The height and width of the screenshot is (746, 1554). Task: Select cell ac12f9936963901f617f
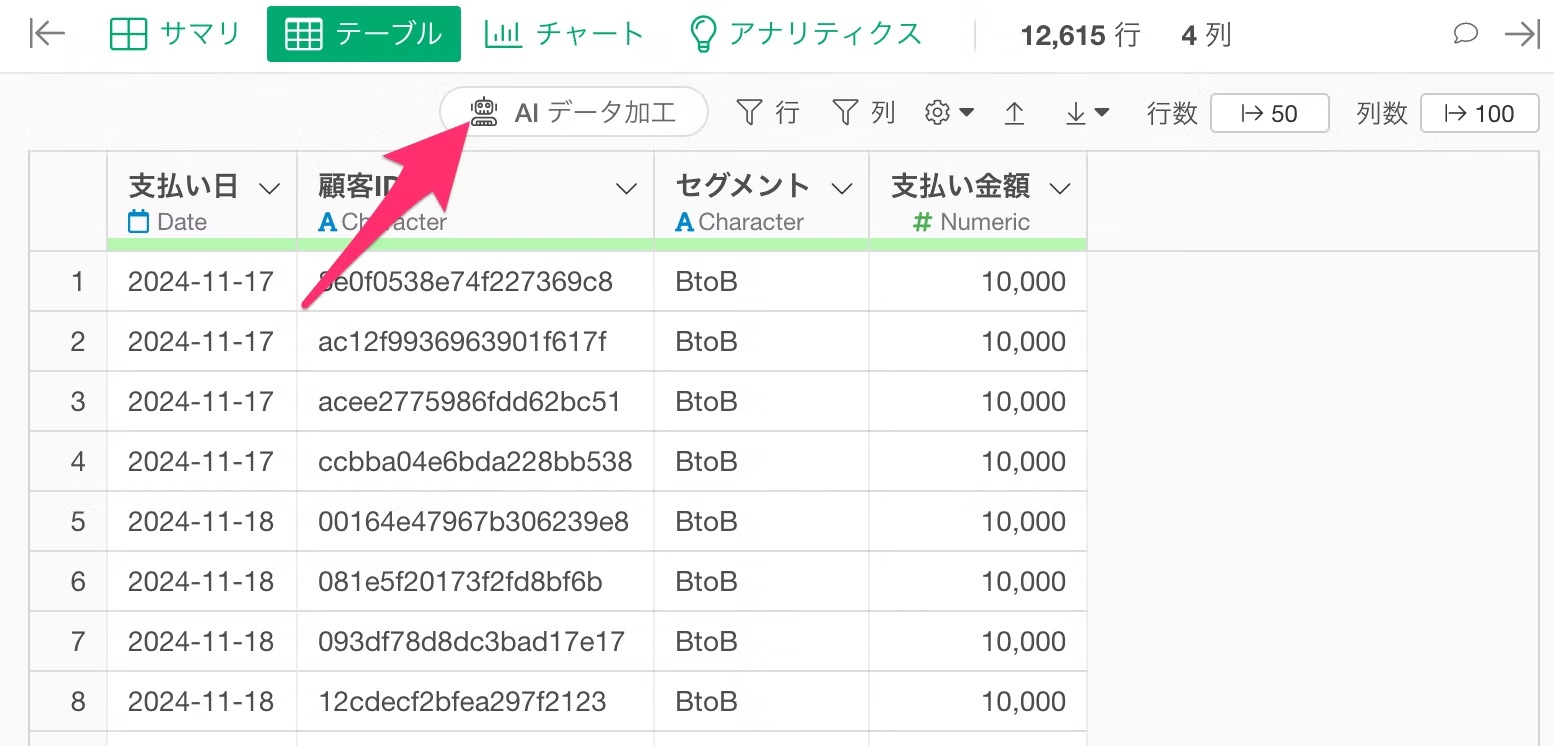[x=475, y=341]
